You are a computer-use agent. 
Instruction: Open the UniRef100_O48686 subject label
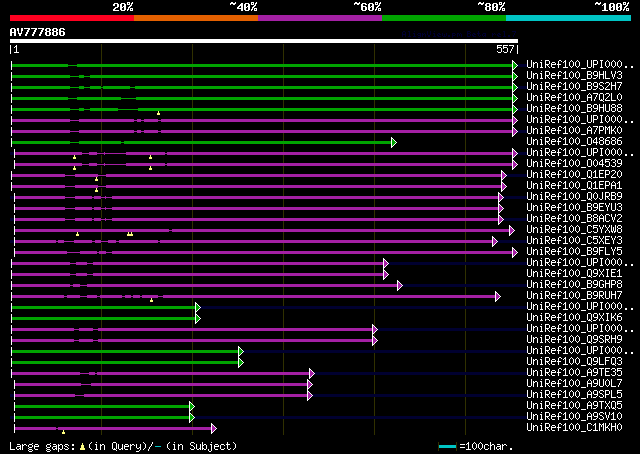click(574, 141)
